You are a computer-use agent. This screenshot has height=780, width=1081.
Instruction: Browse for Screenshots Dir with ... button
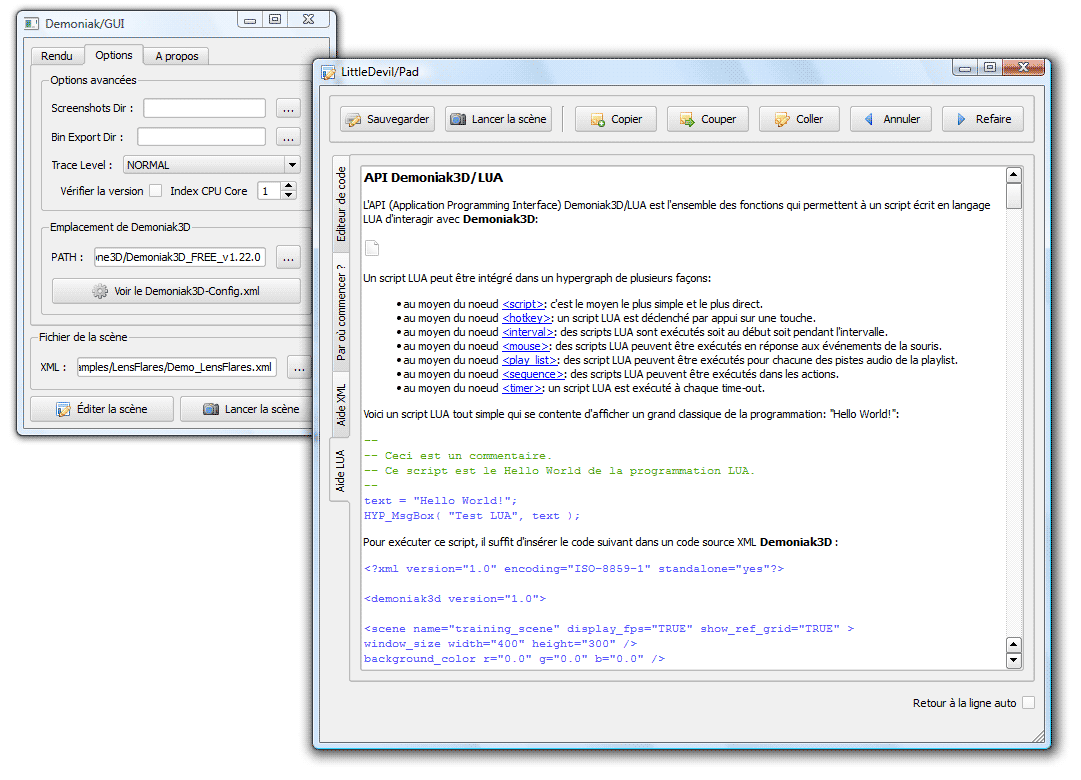click(288, 108)
